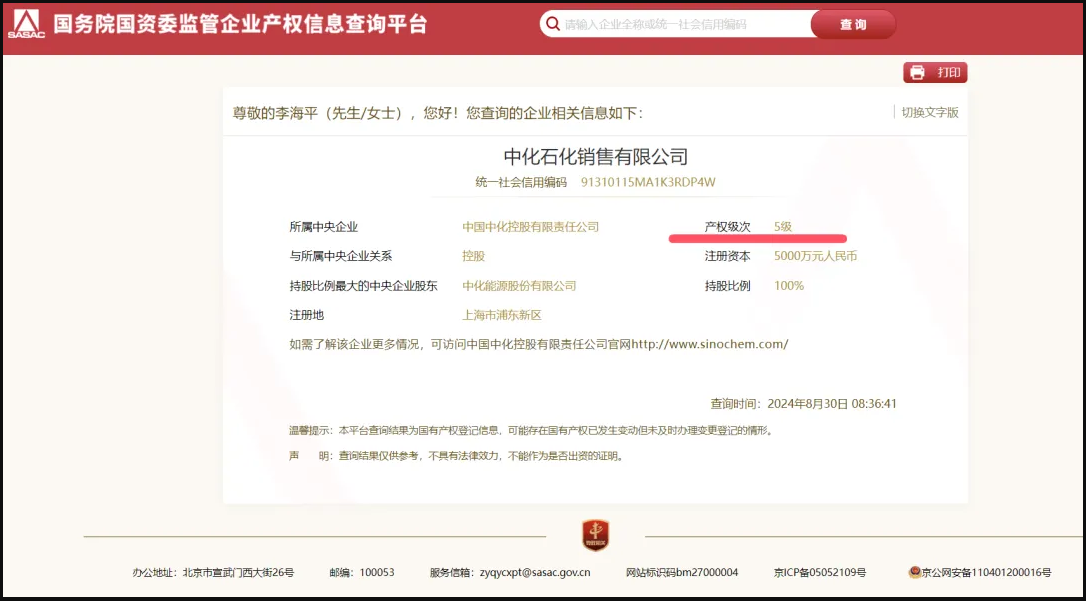The image size is (1086, 601).
Task: Click the postal code 100053
Action: (x=377, y=573)
